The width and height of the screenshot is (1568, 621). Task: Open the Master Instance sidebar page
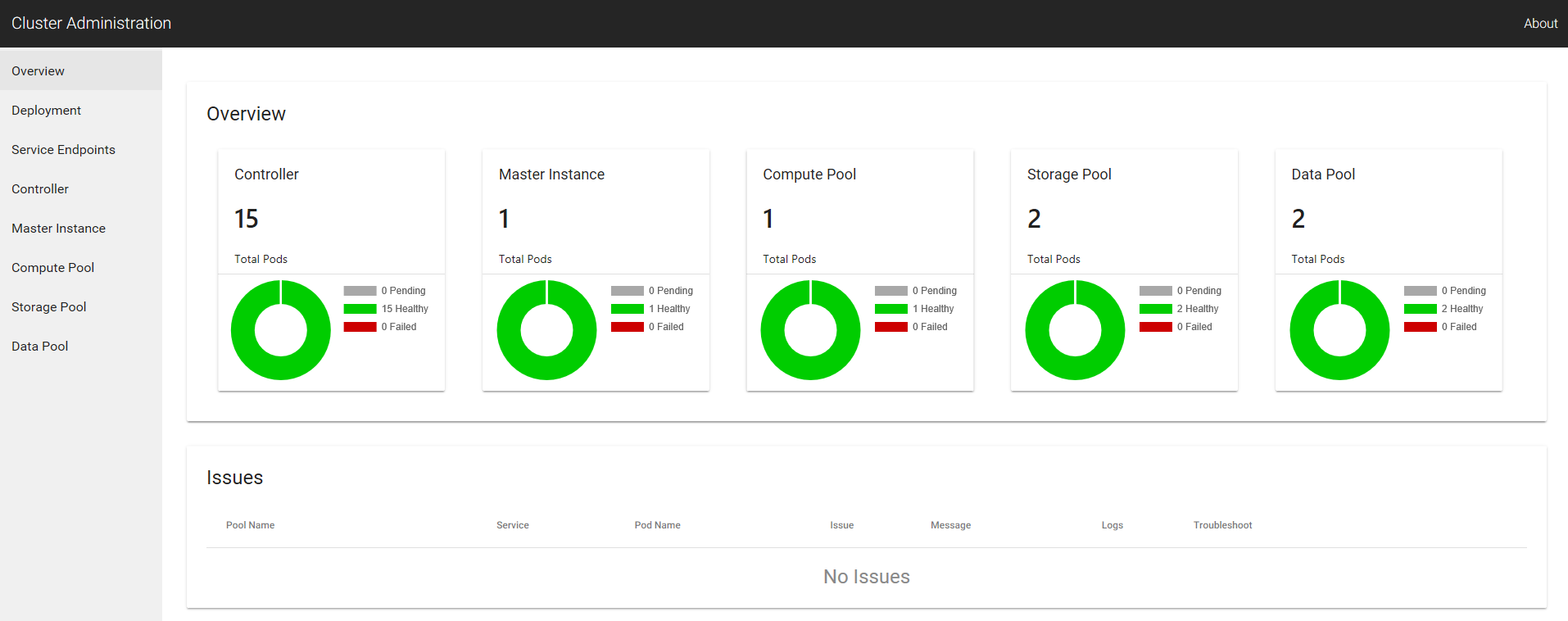(58, 229)
